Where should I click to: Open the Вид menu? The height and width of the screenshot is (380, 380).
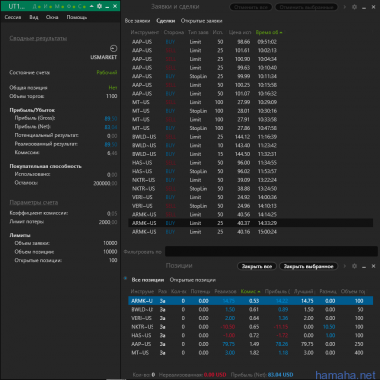pos(34,17)
